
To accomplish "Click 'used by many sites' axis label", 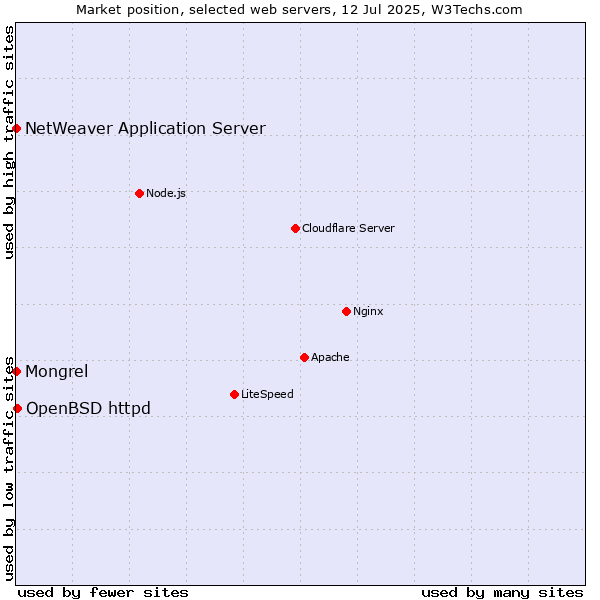I will click(502, 593).
